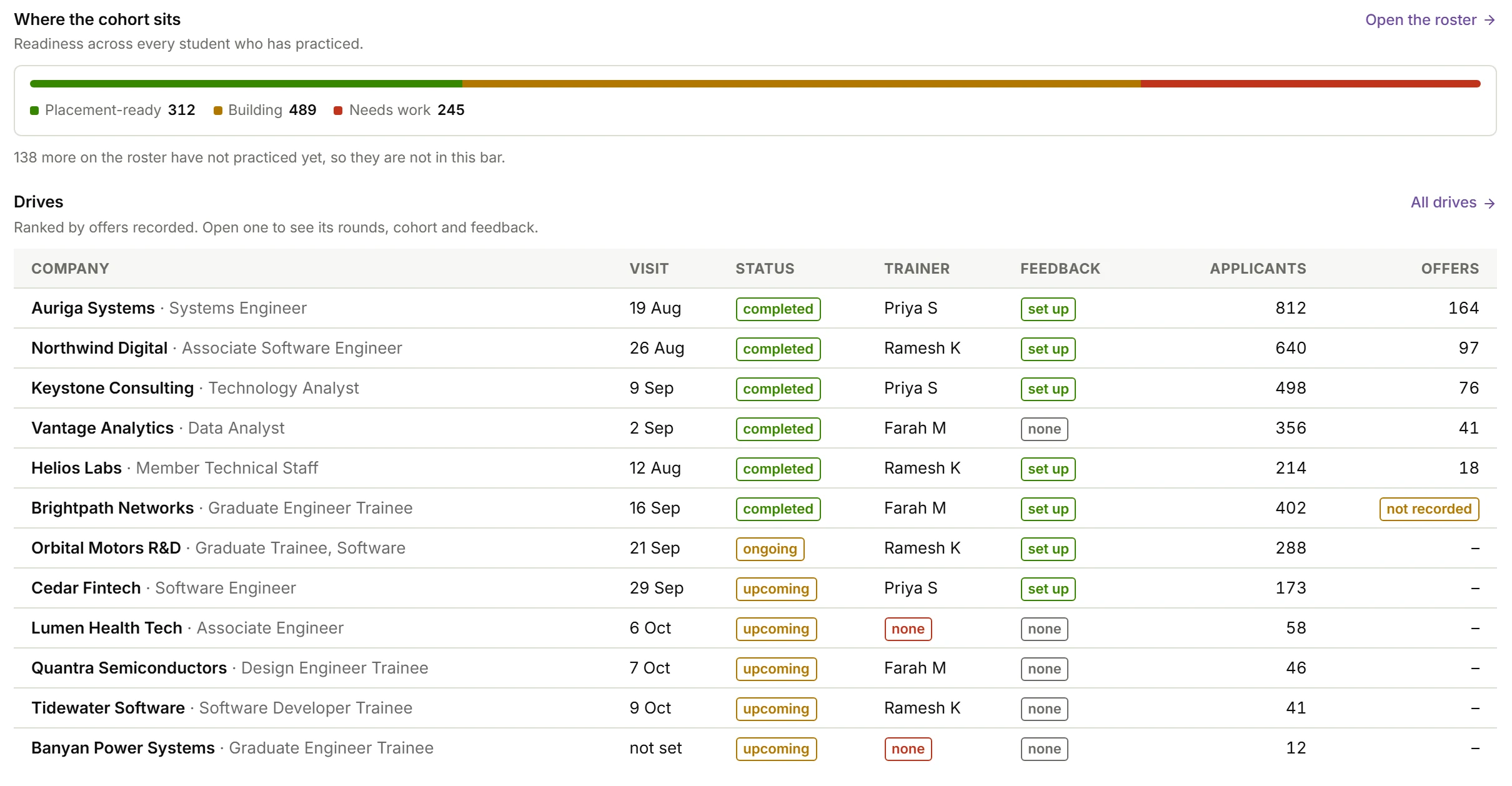This screenshot has width=1512, height=786.
Task: Click the COMPANY column header
Action: 70,269
